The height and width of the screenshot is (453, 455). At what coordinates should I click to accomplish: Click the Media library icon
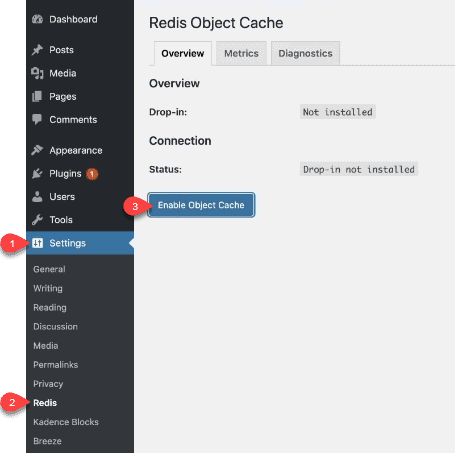37,73
